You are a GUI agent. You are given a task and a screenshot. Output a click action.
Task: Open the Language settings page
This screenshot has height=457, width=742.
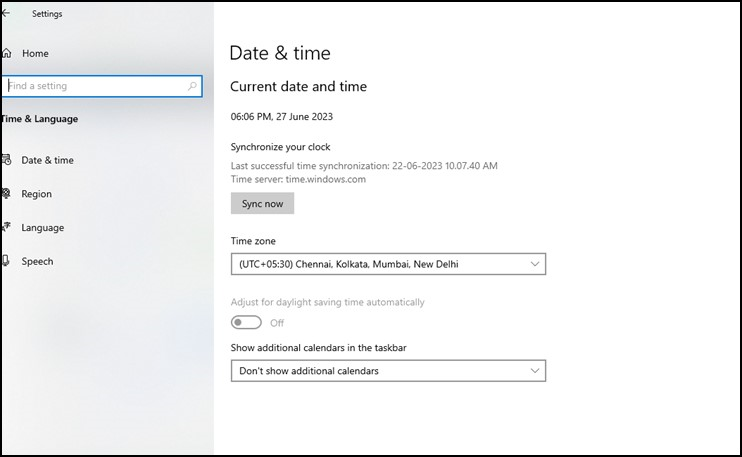pos(43,228)
